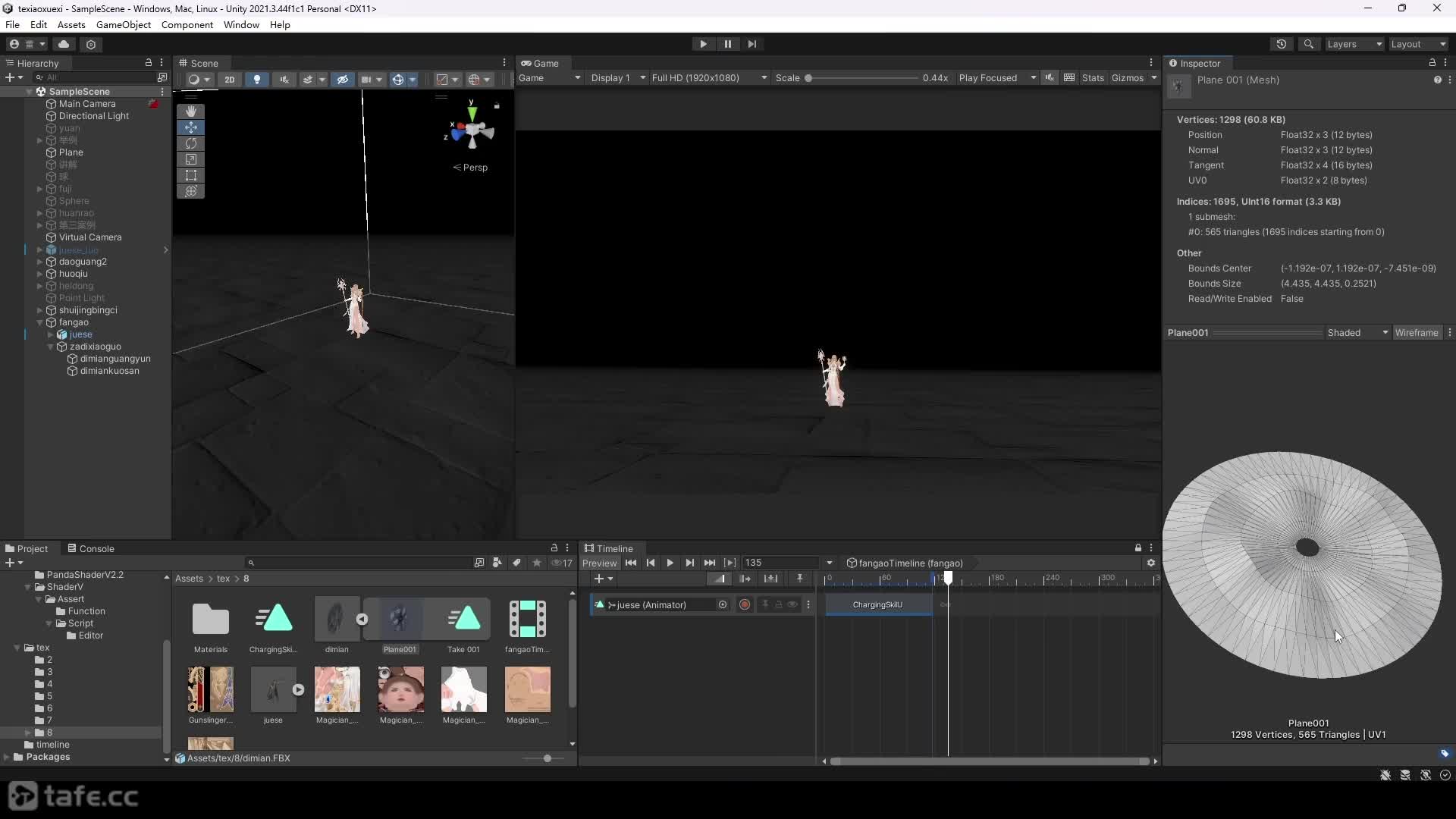Select the Scale tool in Scene view
1456x819 pixels.
pyautogui.click(x=190, y=159)
